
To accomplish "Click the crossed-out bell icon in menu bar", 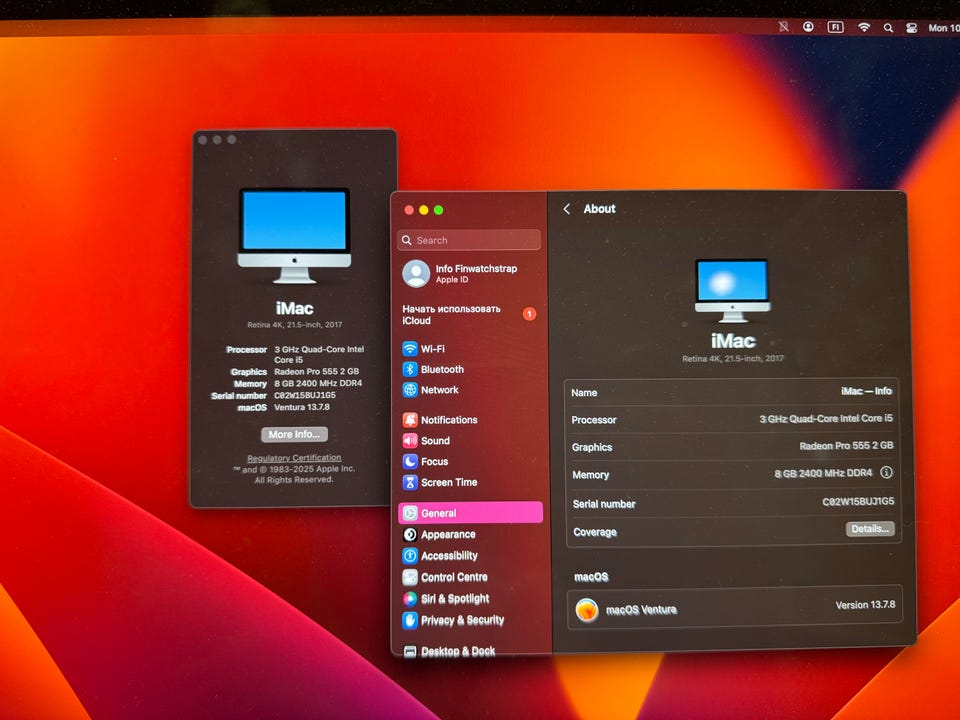I will click(784, 26).
